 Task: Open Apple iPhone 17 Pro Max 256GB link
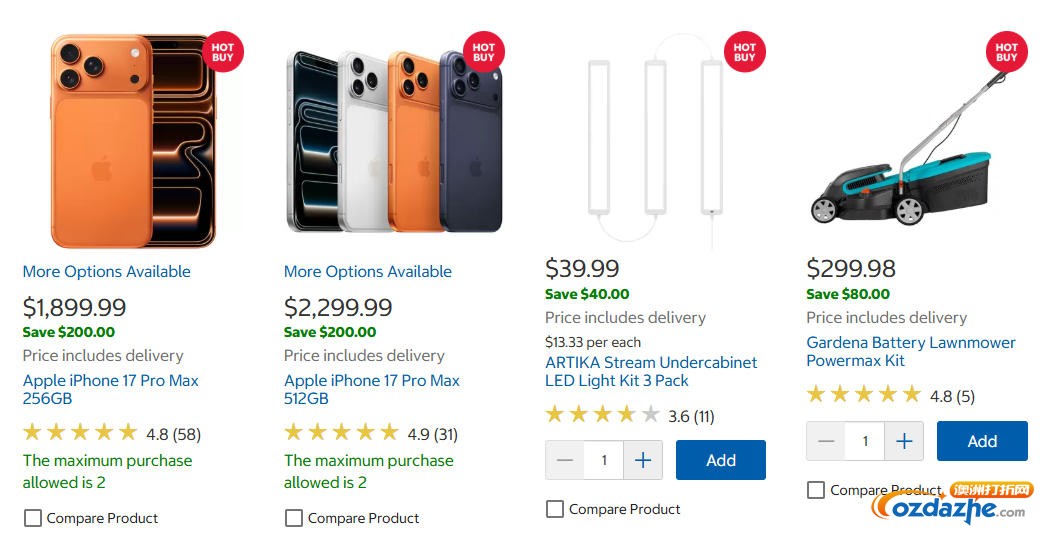pyautogui.click(x=110, y=389)
